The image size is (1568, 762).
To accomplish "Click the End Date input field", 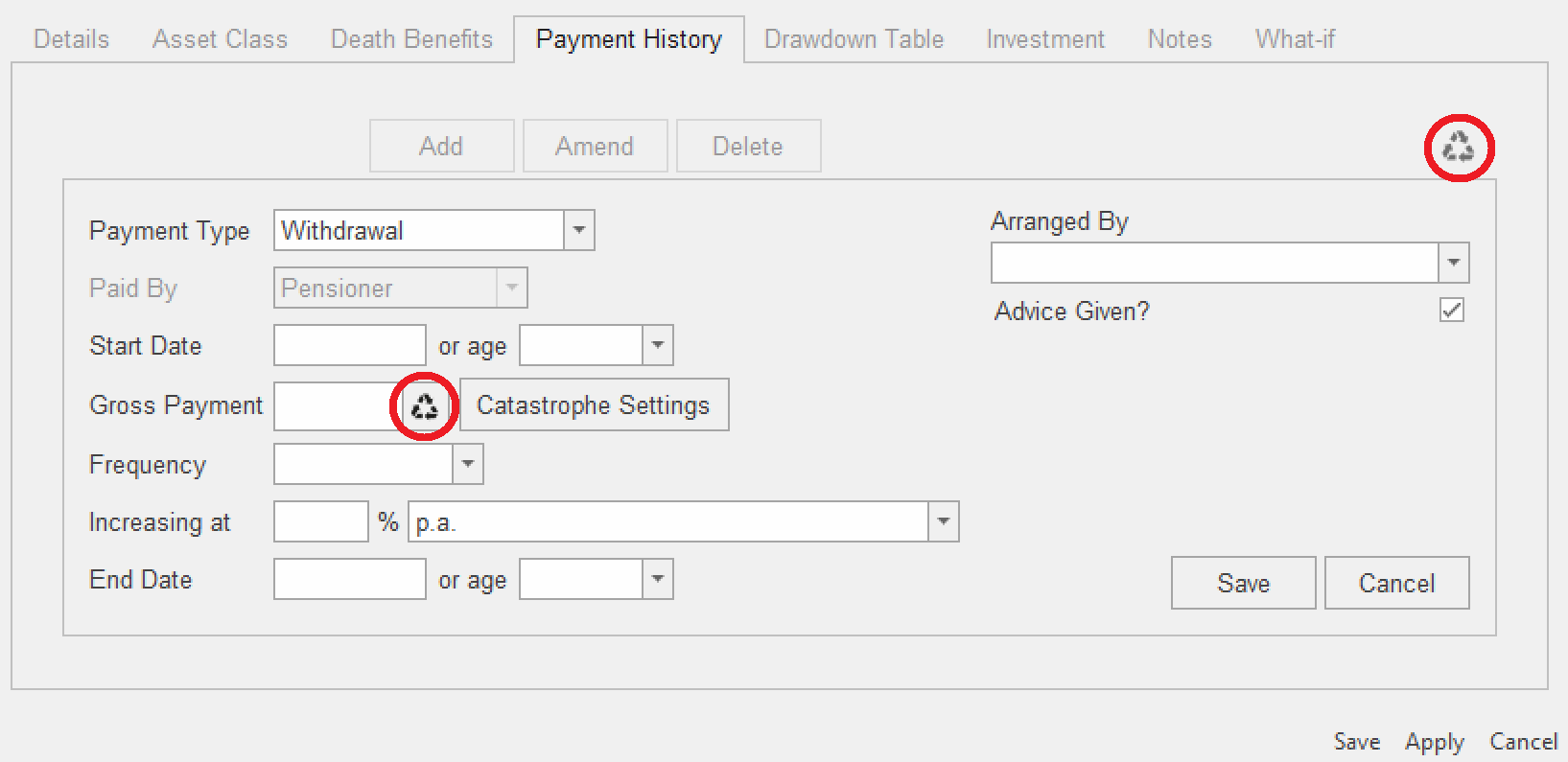I will pos(349,580).
